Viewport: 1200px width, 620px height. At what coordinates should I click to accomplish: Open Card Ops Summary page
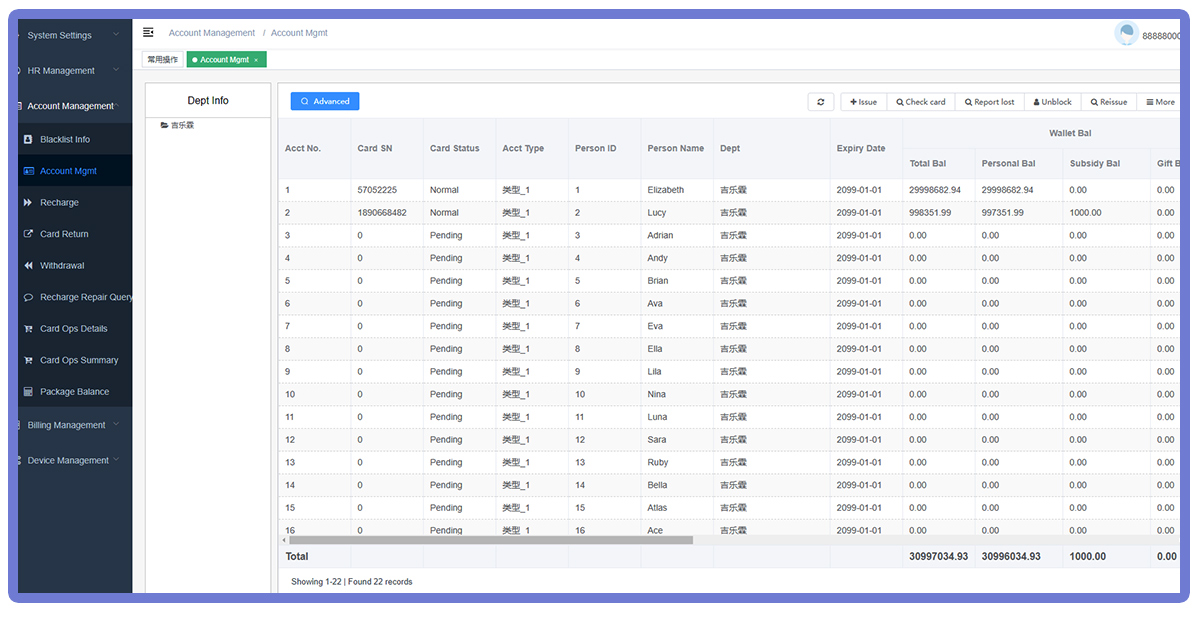click(x=79, y=360)
